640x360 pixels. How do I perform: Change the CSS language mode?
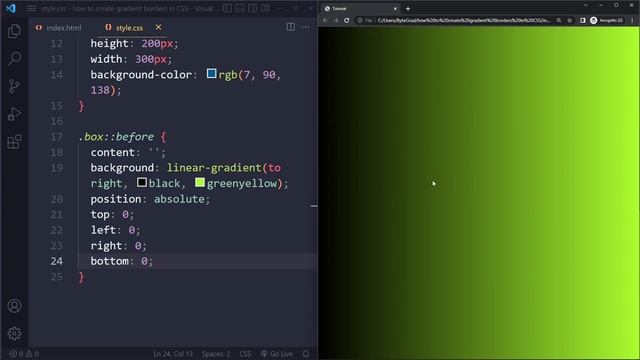[x=245, y=354]
